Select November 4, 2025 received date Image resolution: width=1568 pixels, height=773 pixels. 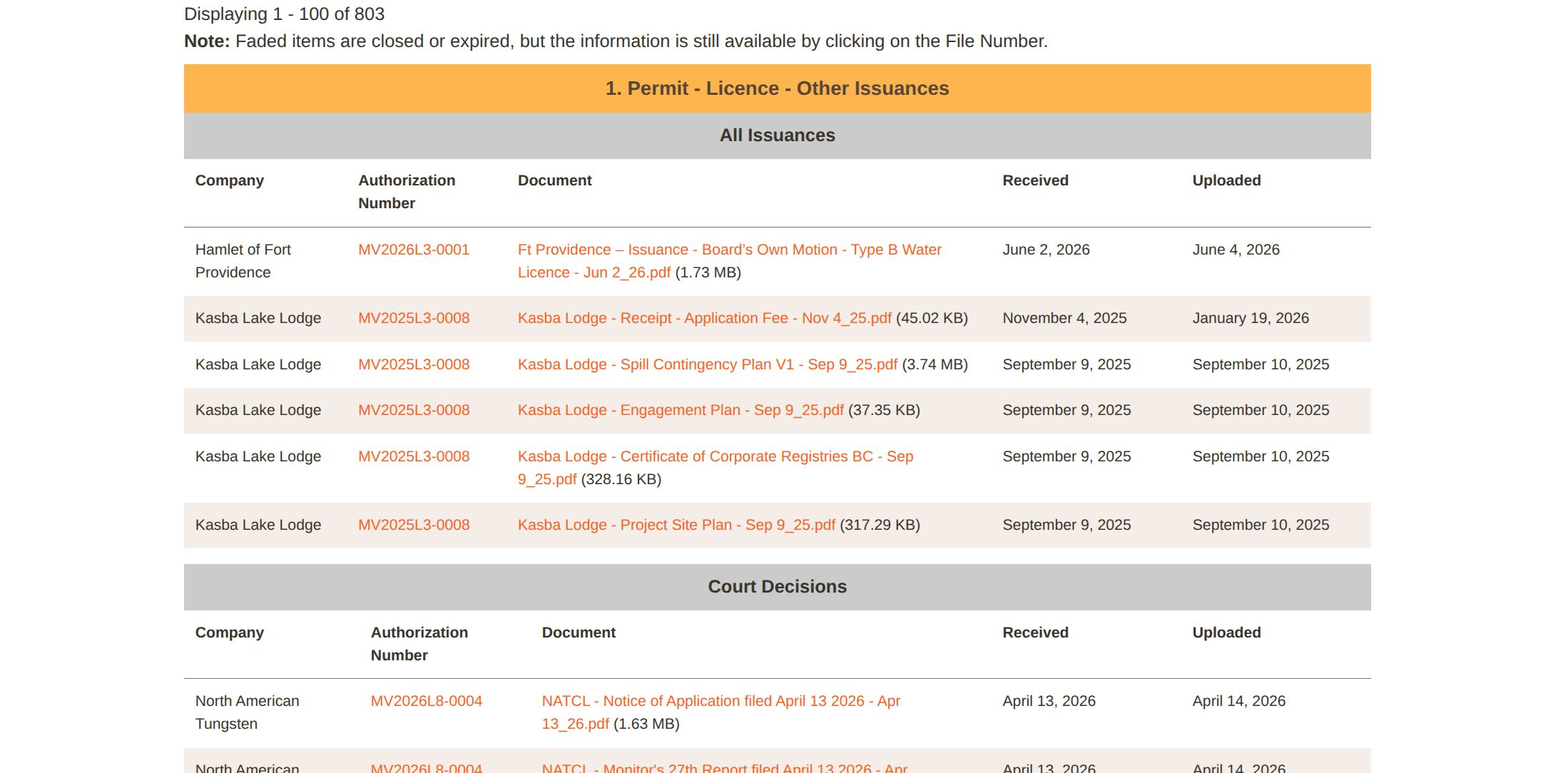click(1065, 318)
